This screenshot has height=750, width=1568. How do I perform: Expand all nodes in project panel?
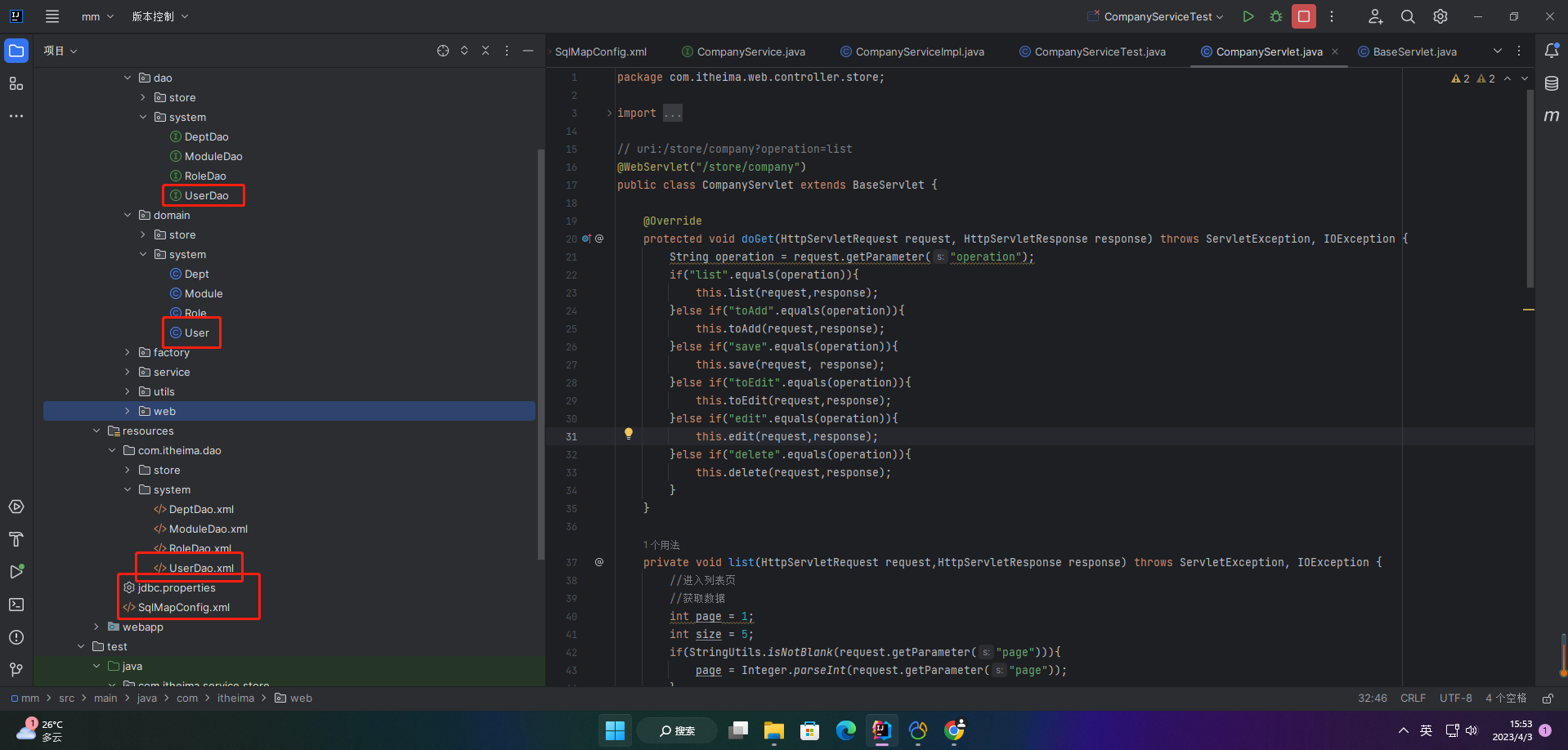[x=464, y=51]
